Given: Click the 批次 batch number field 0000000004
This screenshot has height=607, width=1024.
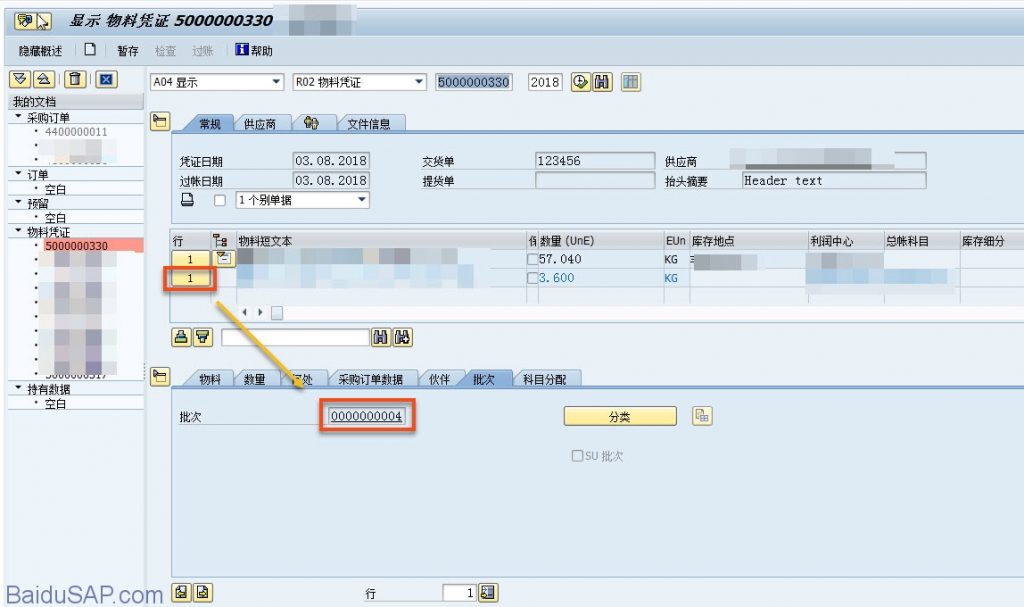Looking at the screenshot, I should pyautogui.click(x=366, y=416).
